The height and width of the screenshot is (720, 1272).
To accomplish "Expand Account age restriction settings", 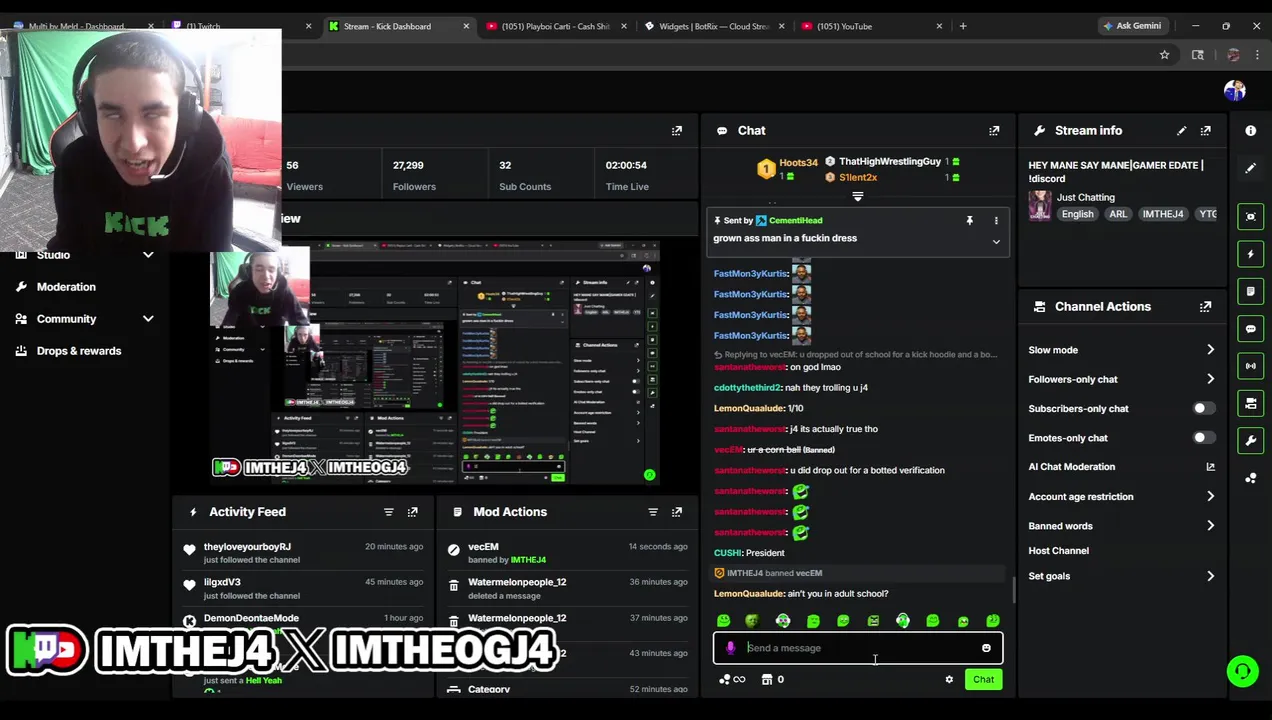I will (1210, 497).
